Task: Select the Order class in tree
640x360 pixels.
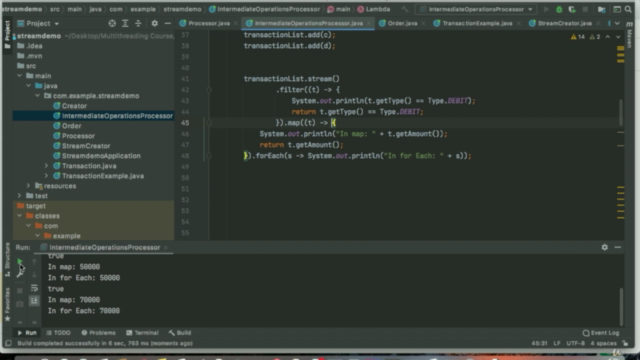Action: [71, 126]
